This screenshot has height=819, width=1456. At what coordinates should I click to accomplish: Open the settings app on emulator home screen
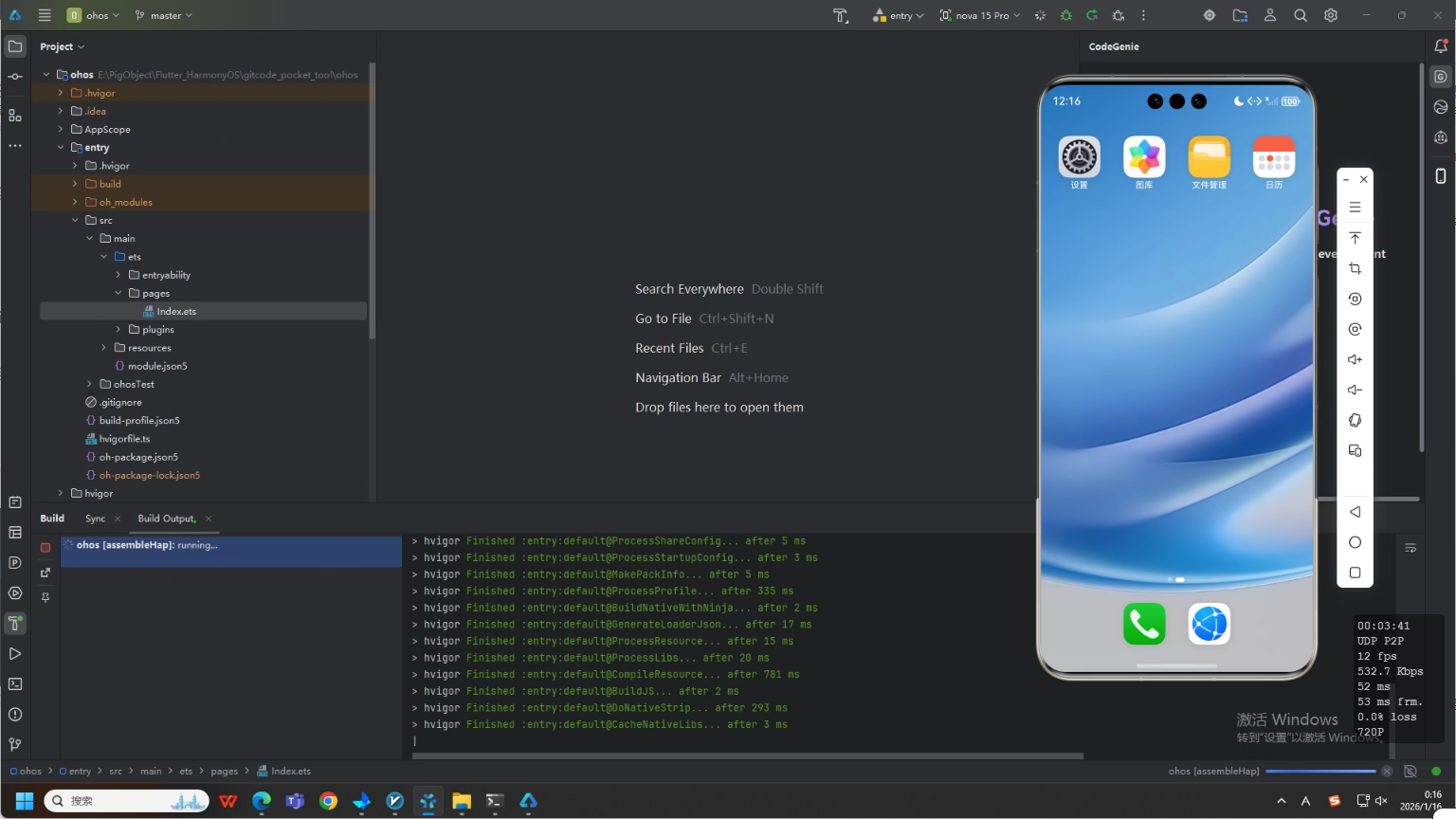pos(1080,157)
